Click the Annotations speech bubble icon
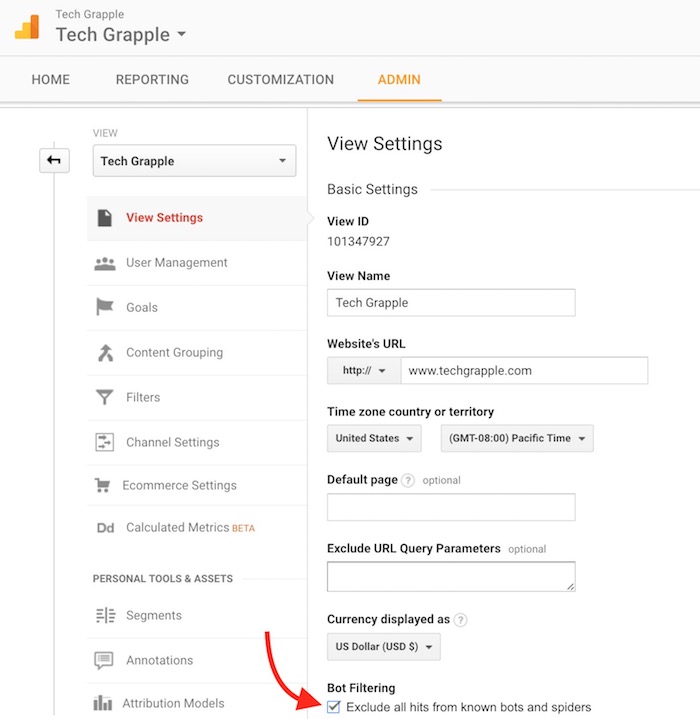700x719 pixels. coord(105,661)
